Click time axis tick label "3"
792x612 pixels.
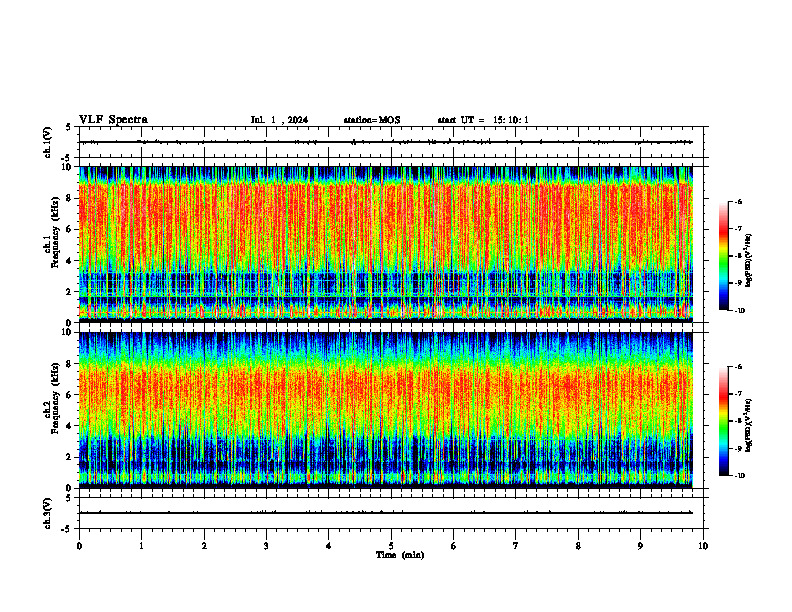click(x=266, y=546)
